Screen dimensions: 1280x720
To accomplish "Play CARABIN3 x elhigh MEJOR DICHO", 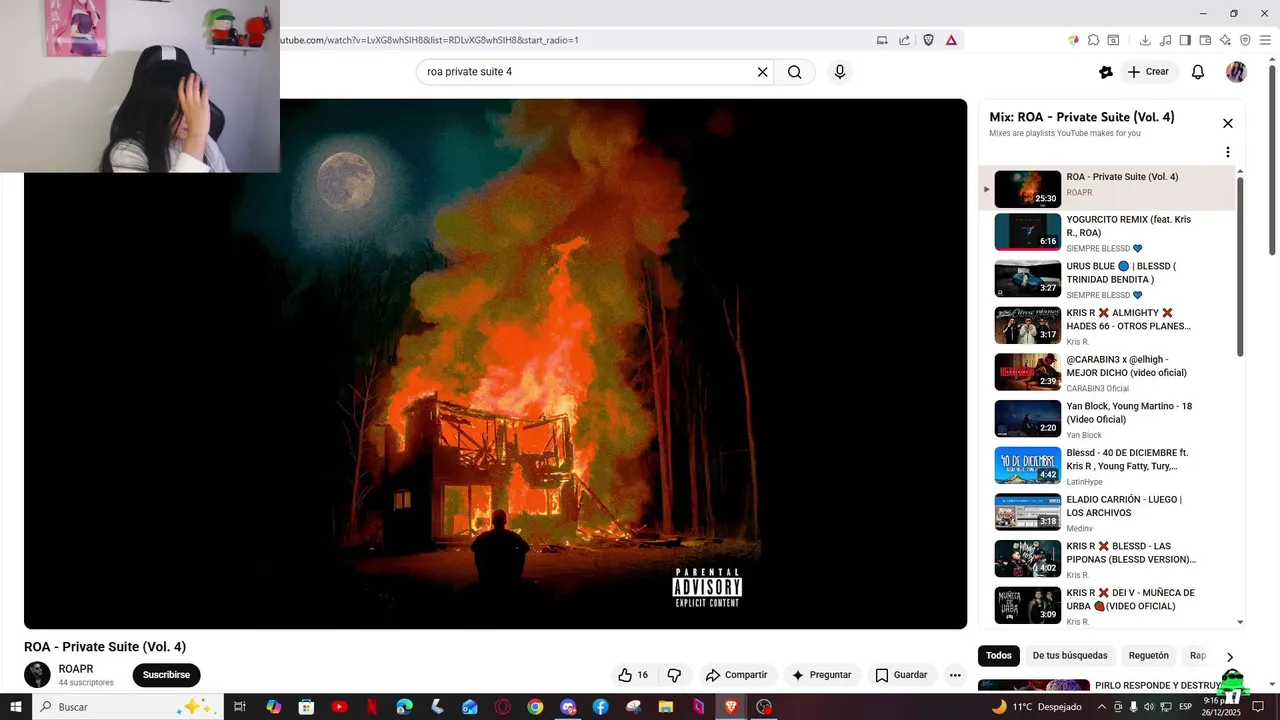I will point(1107,372).
